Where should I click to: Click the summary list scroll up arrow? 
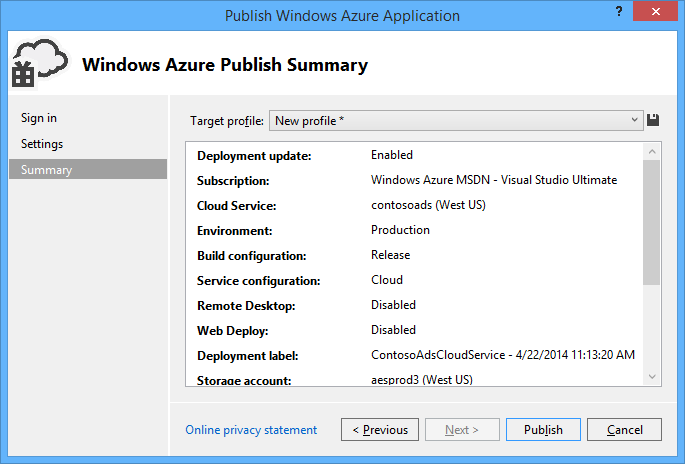[652, 152]
